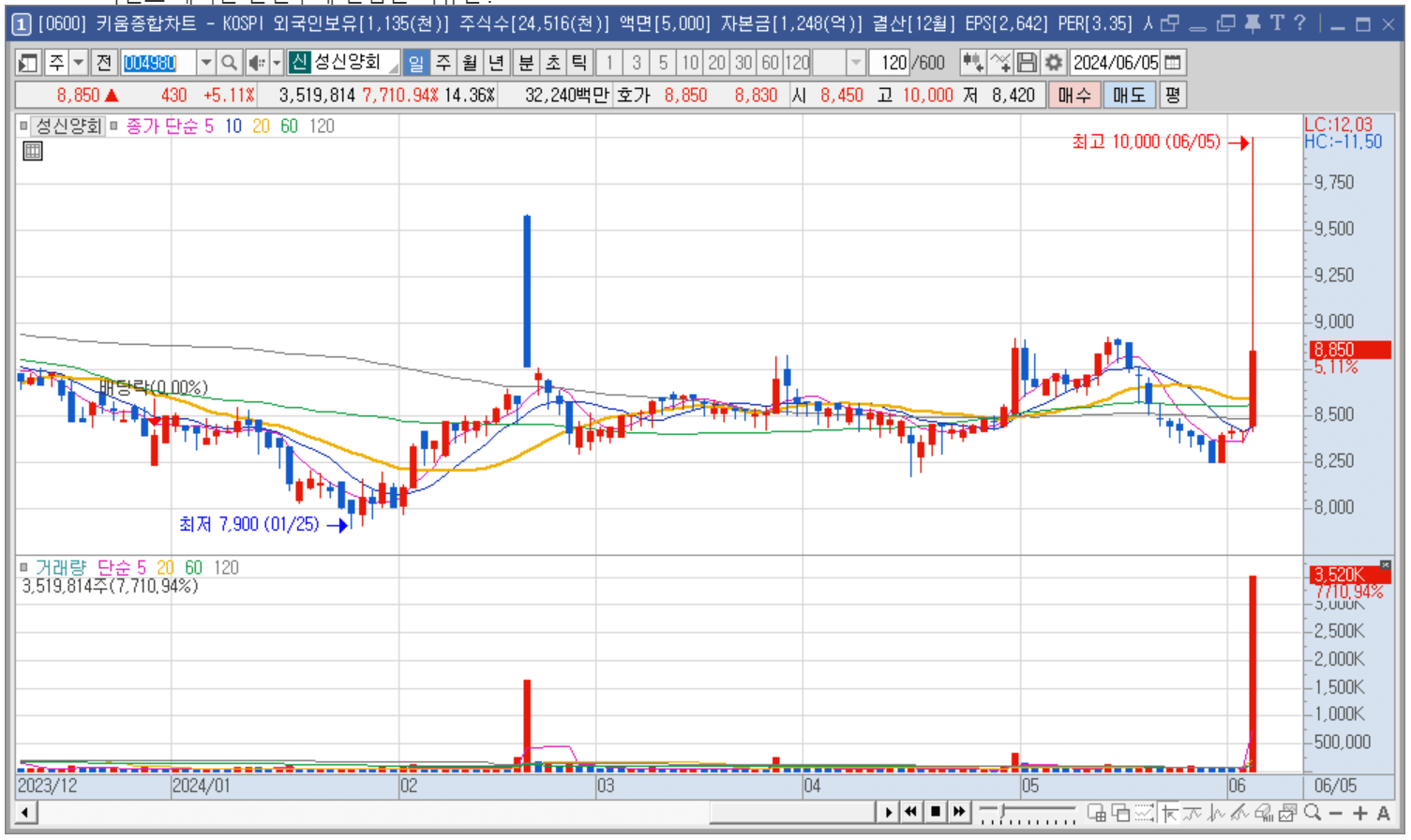This screenshot has height=840, width=1411.
Task: Expand the speaker options dropdown arrow
Action: pos(277,63)
